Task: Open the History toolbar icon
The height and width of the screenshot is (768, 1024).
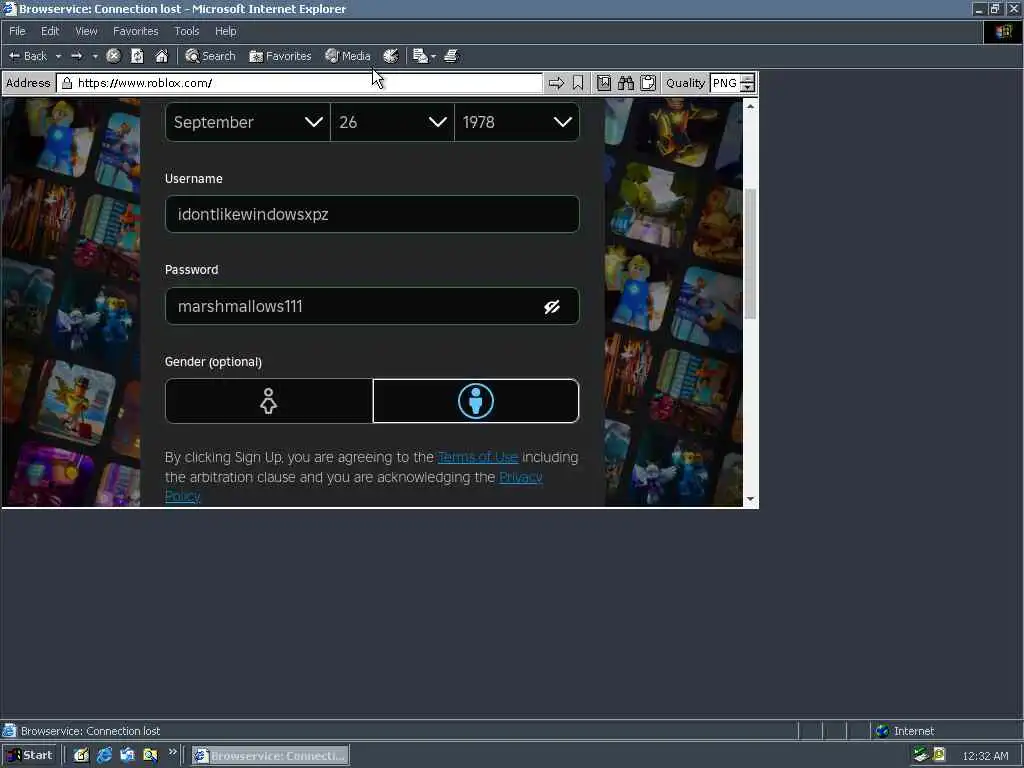Action: (391, 56)
